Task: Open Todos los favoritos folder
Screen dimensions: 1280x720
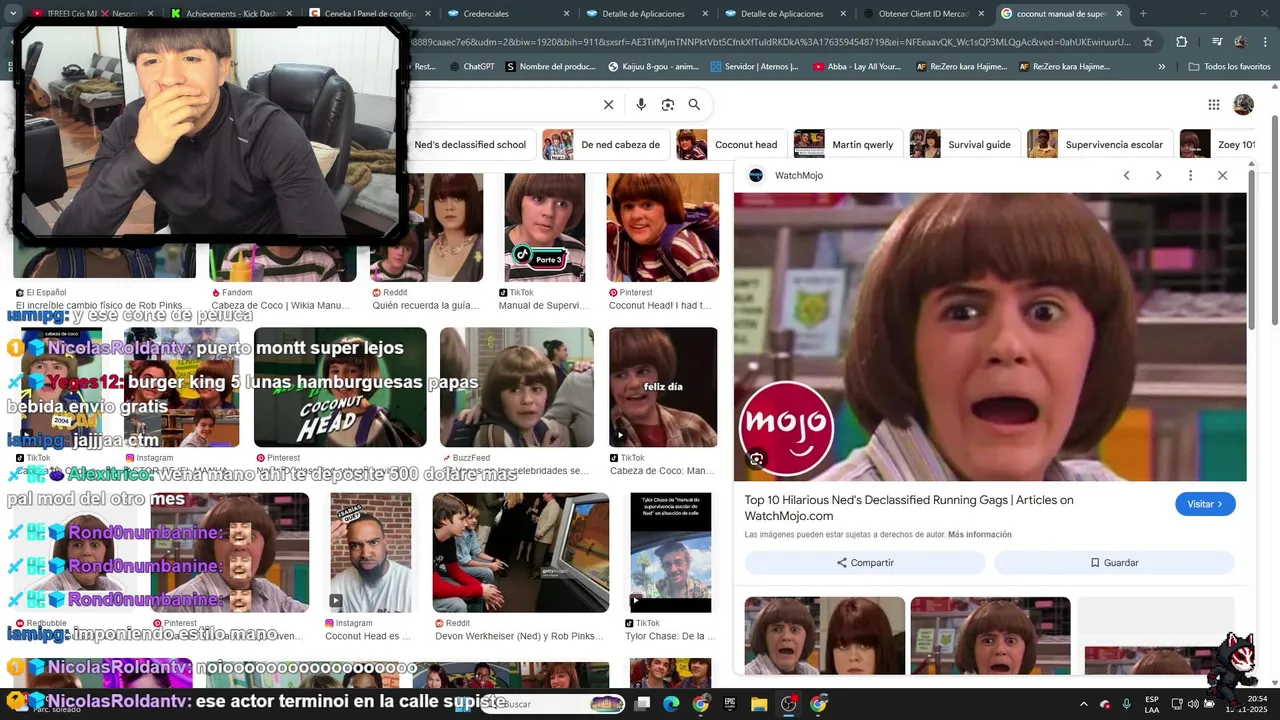Action: pyautogui.click(x=1229, y=67)
